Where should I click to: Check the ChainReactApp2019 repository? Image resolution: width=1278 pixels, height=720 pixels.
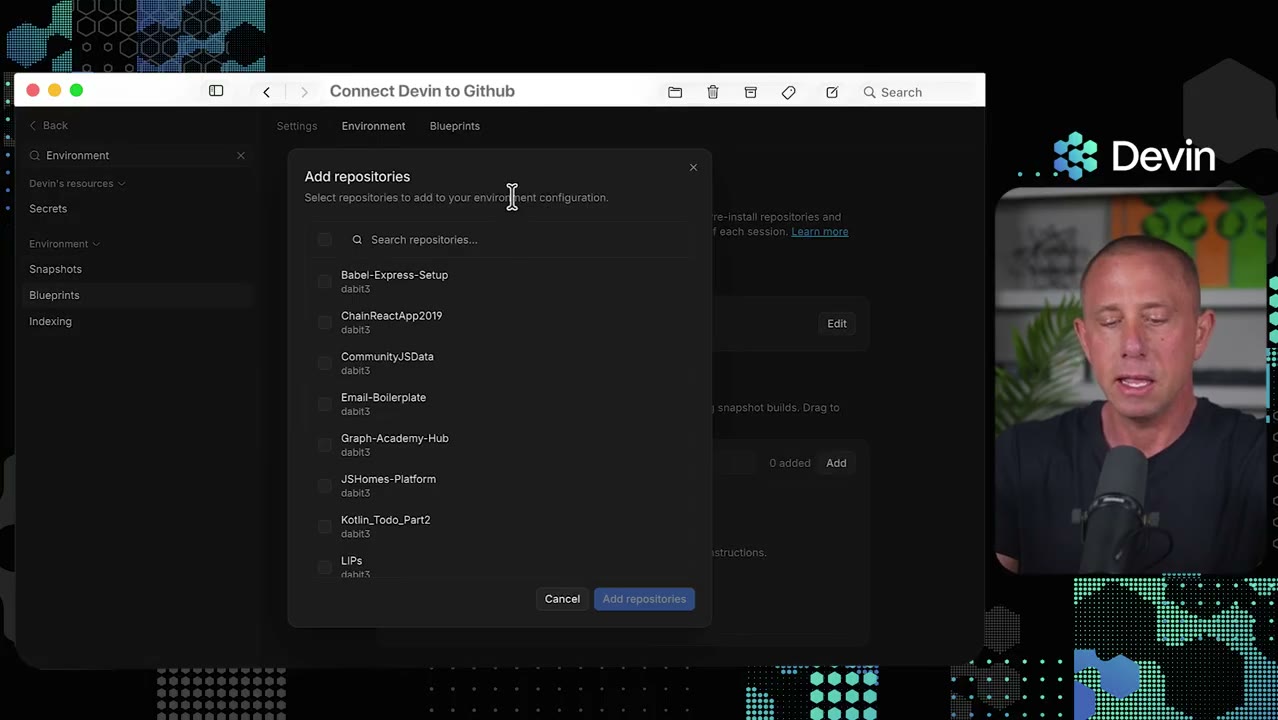324,322
